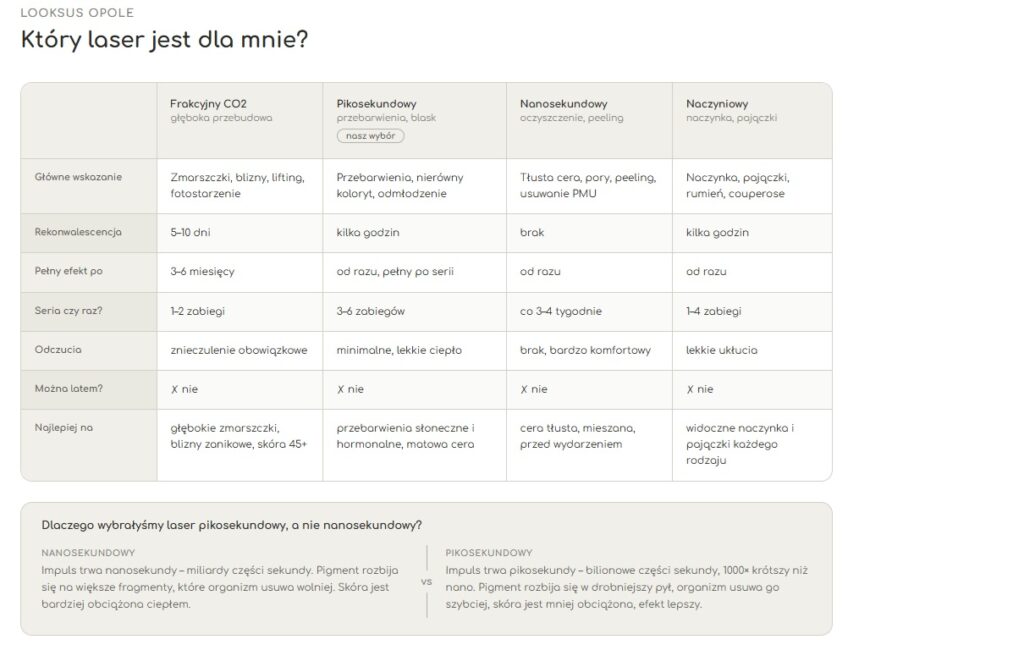Click the "vs" divider between laser descriptions
The height and width of the screenshot is (667, 1024).
coord(427,581)
